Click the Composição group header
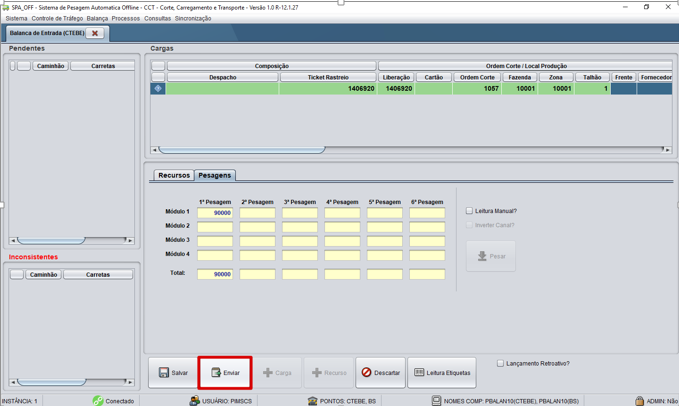 [272, 66]
